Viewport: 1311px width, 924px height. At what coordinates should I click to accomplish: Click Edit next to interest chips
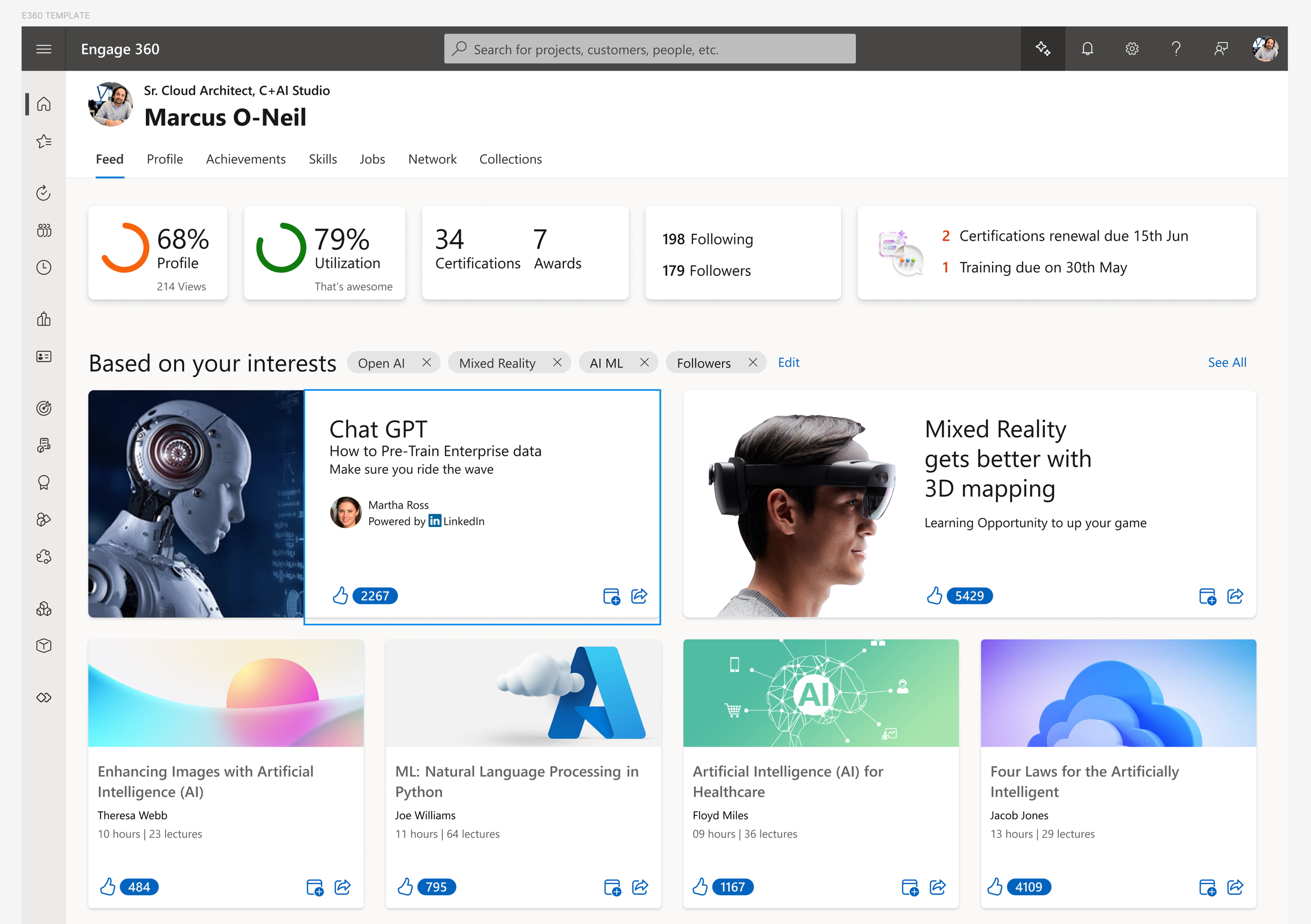pyautogui.click(x=789, y=363)
